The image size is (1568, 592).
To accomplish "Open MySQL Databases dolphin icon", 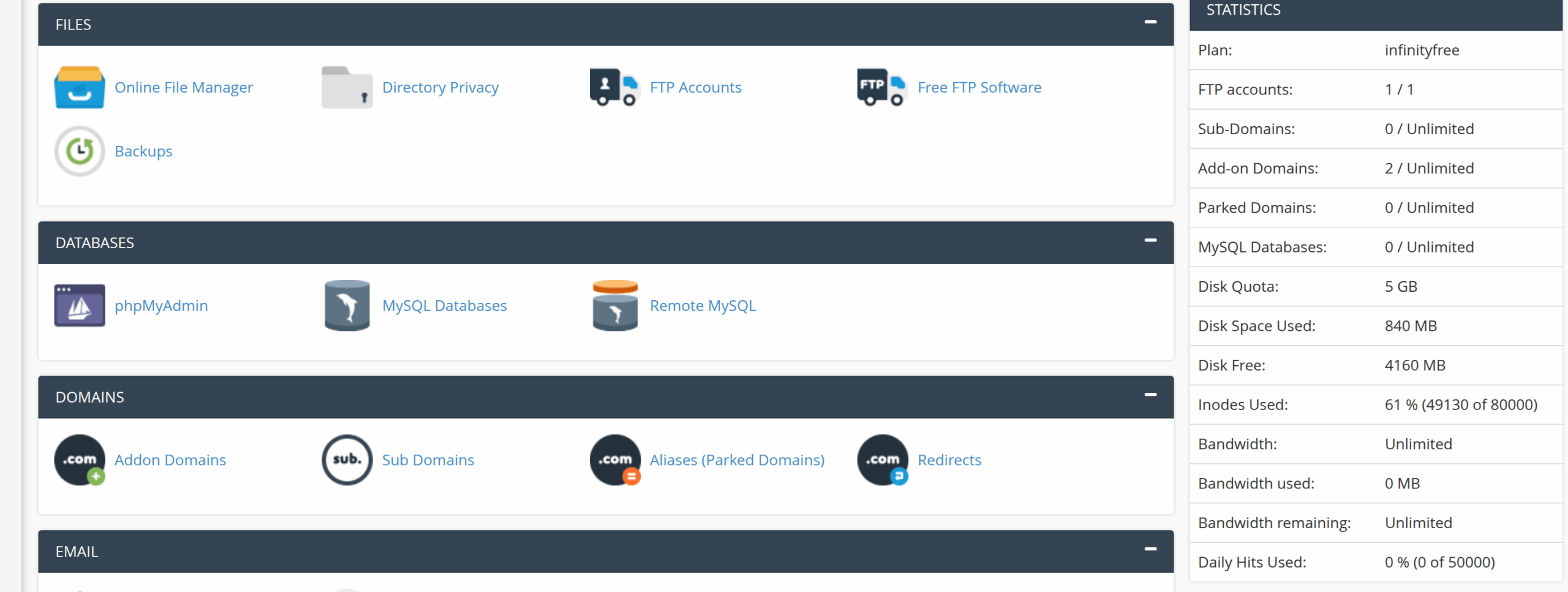I will click(347, 305).
